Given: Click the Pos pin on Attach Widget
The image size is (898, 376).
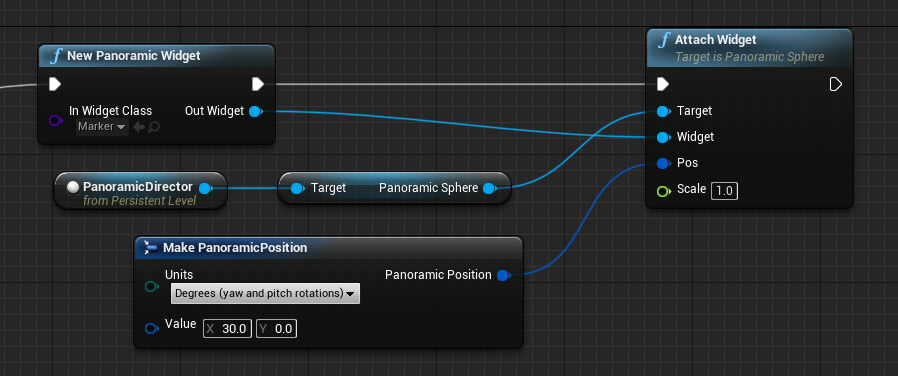Looking at the screenshot, I should pyautogui.click(x=663, y=163).
